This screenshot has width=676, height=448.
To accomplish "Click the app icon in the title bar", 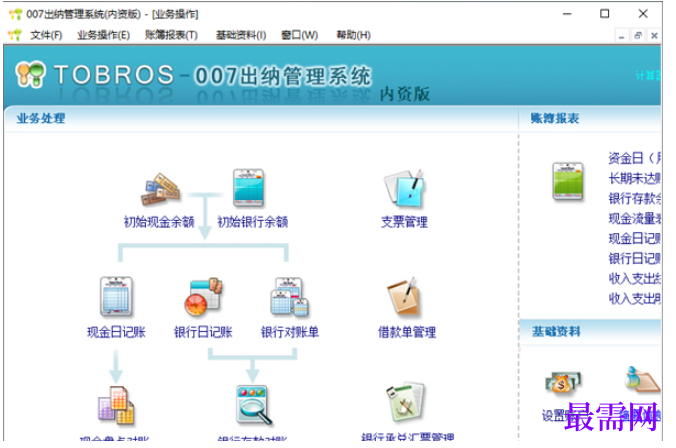I will click(16, 14).
